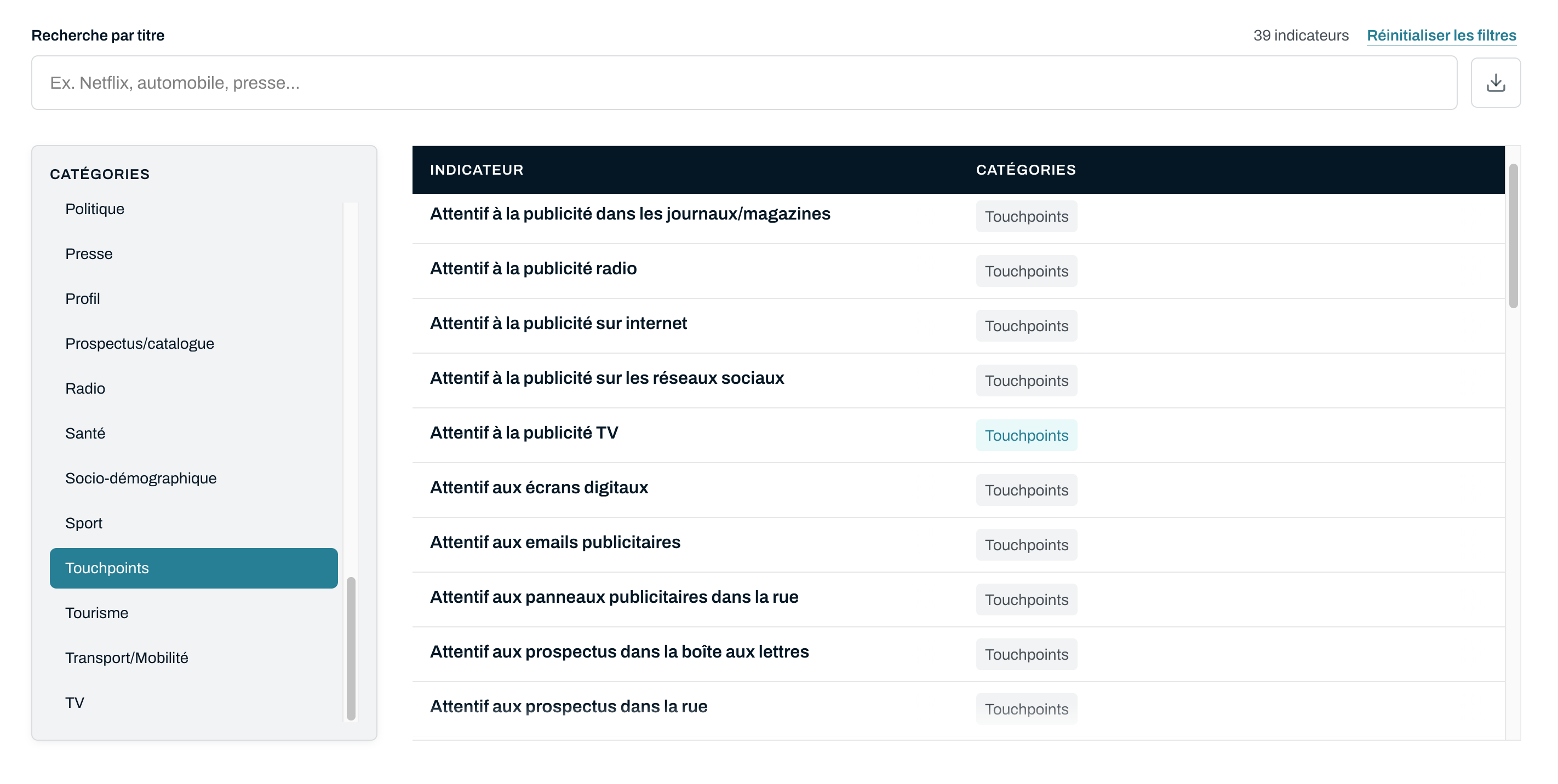Select the Presse category

point(193,254)
